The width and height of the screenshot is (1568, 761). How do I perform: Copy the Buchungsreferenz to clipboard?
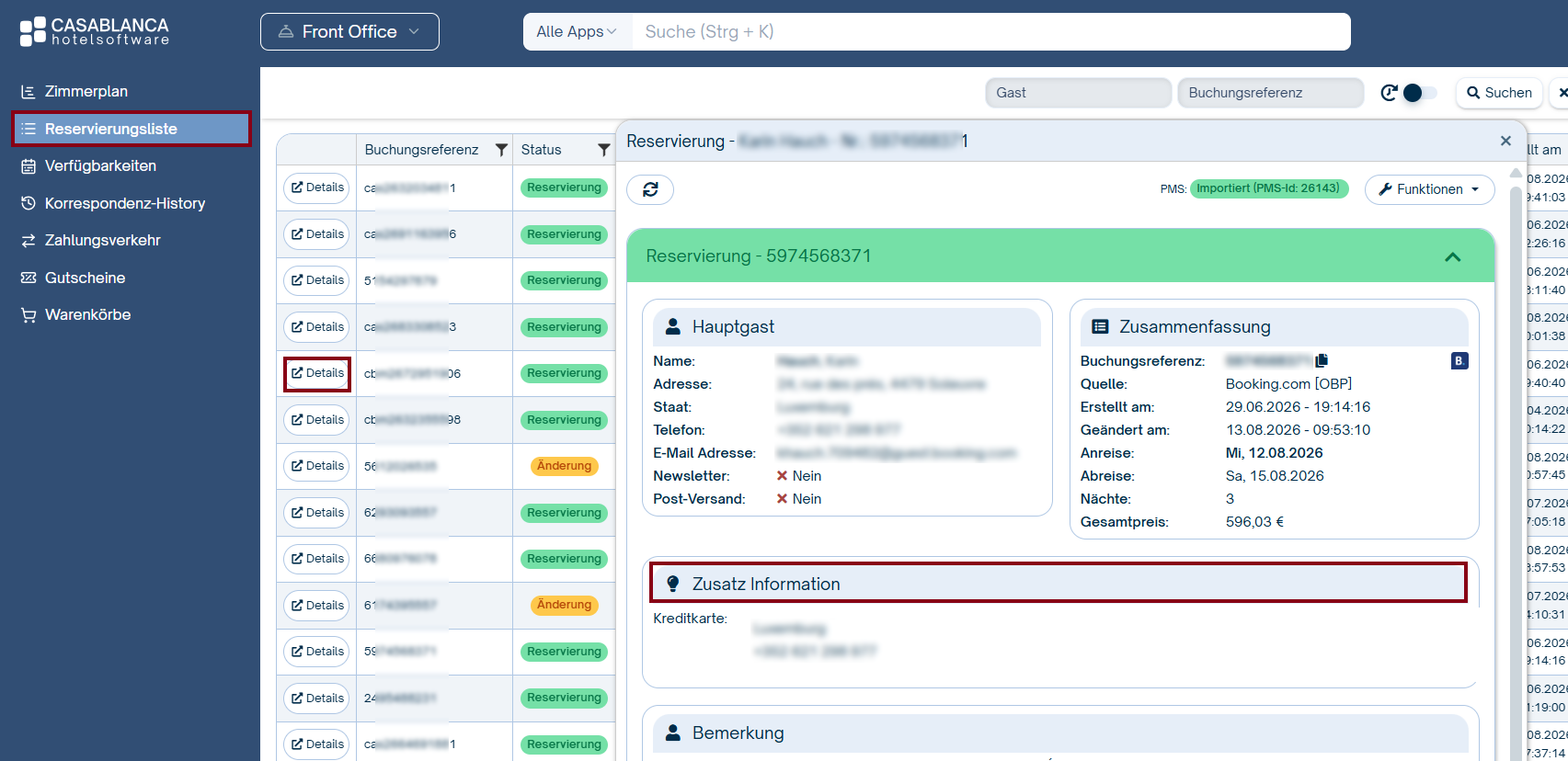pos(1322,361)
